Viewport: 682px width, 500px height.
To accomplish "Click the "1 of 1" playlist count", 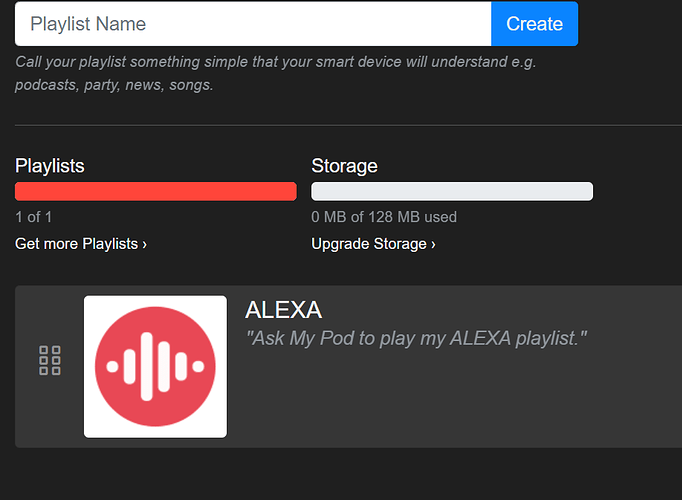I will 33,217.
